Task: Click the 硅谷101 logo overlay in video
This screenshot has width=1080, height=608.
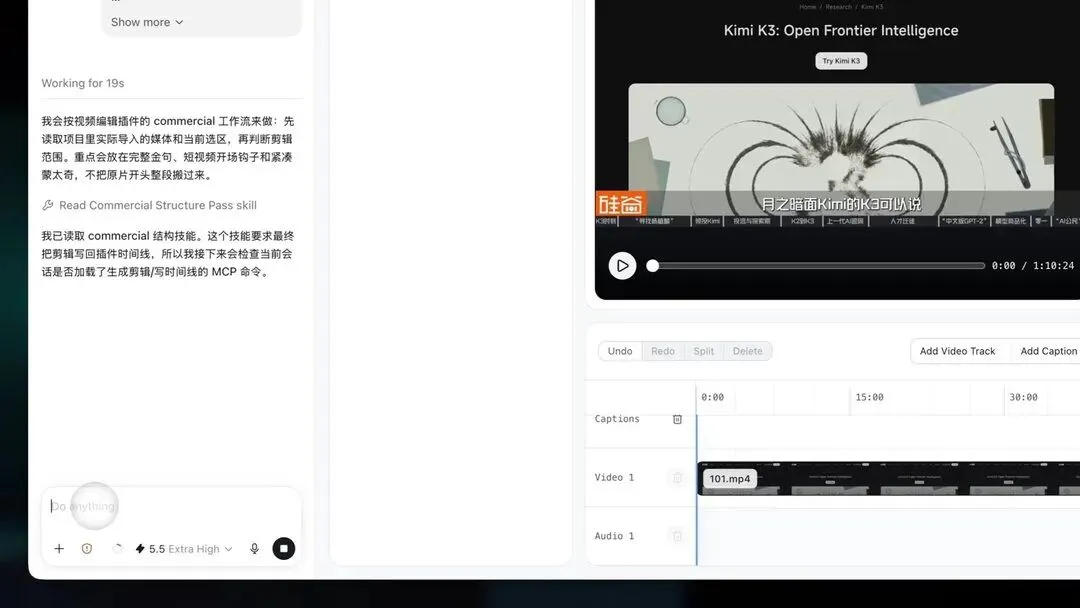Action: [x=621, y=204]
